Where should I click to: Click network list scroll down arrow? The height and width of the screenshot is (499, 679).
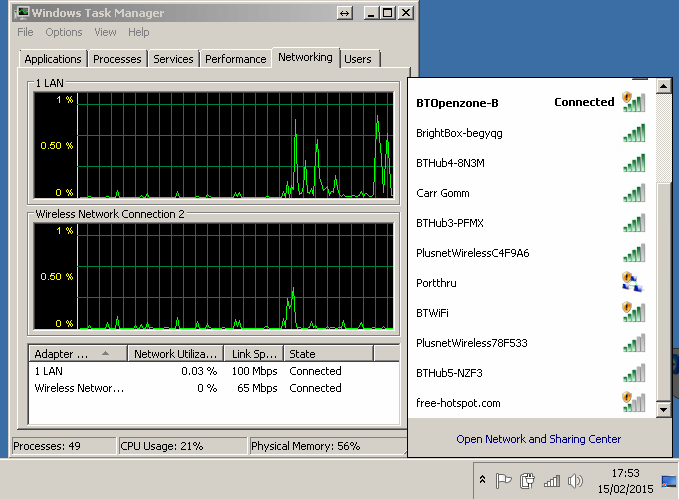663,409
